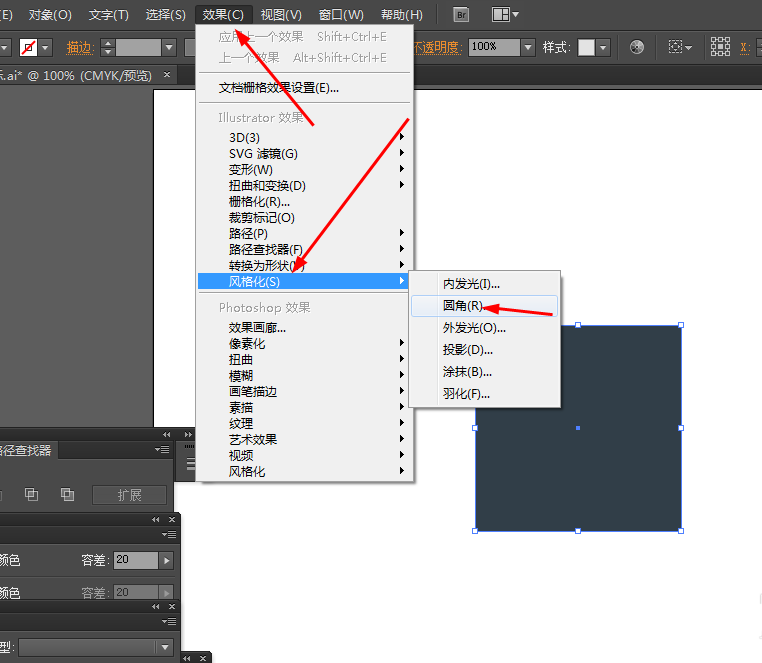The image size is (762, 663).
Task: Open the opacity 100% dropdown
Action: (528, 47)
